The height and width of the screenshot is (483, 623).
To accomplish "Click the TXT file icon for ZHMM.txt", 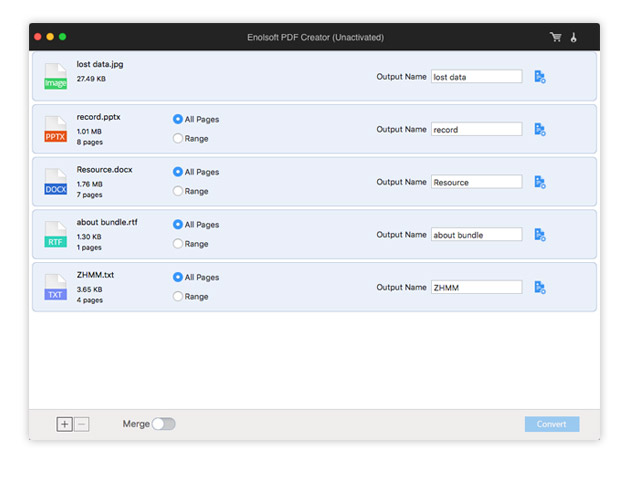I will click(x=55, y=287).
